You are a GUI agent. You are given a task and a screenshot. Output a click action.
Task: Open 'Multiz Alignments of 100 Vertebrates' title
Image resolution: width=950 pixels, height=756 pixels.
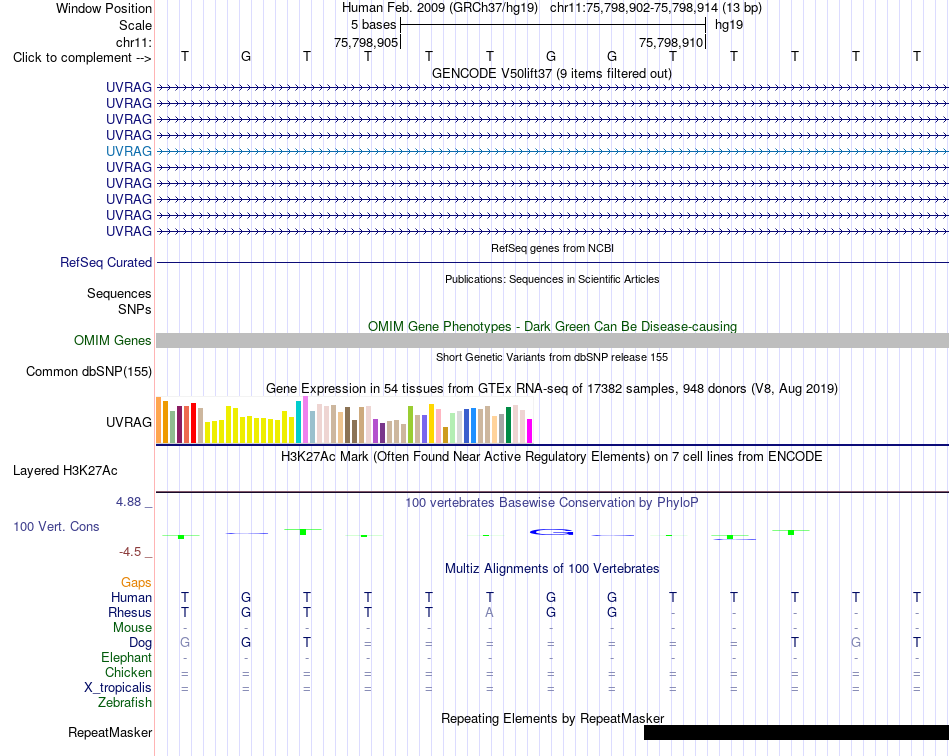pos(552,568)
